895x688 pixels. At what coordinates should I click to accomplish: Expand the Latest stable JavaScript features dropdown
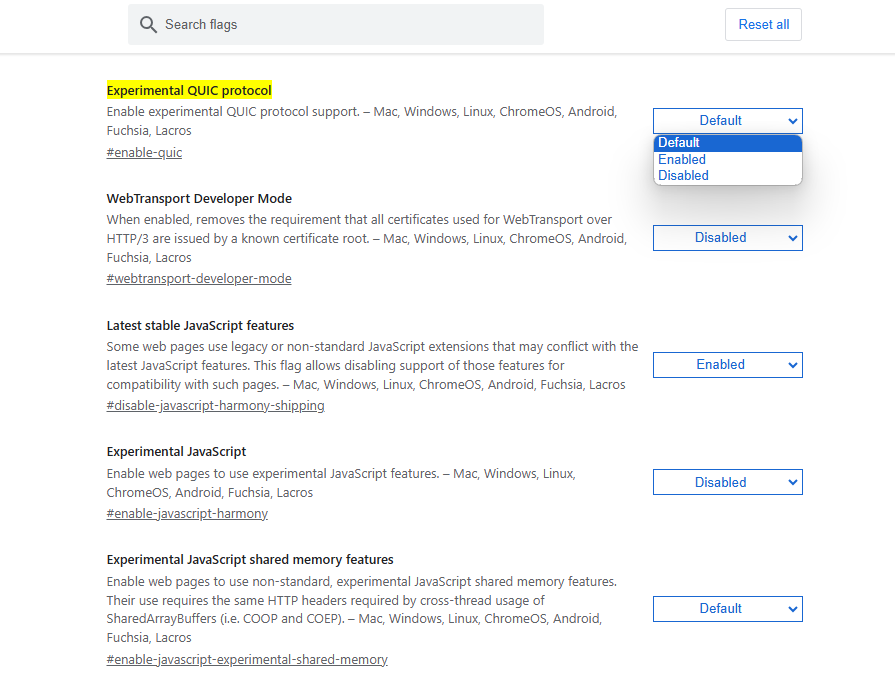tap(727, 365)
